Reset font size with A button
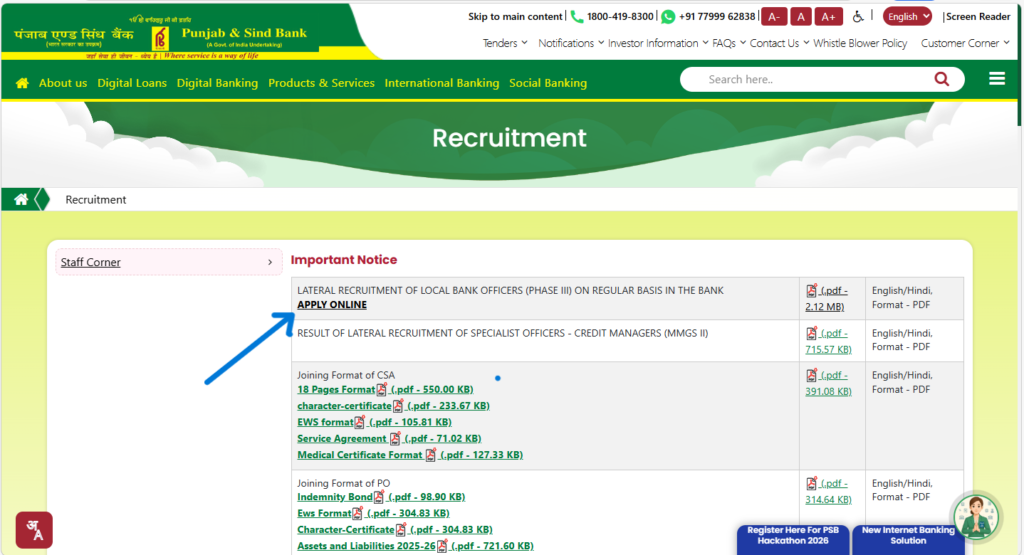The height and width of the screenshot is (555, 1024). tap(801, 17)
